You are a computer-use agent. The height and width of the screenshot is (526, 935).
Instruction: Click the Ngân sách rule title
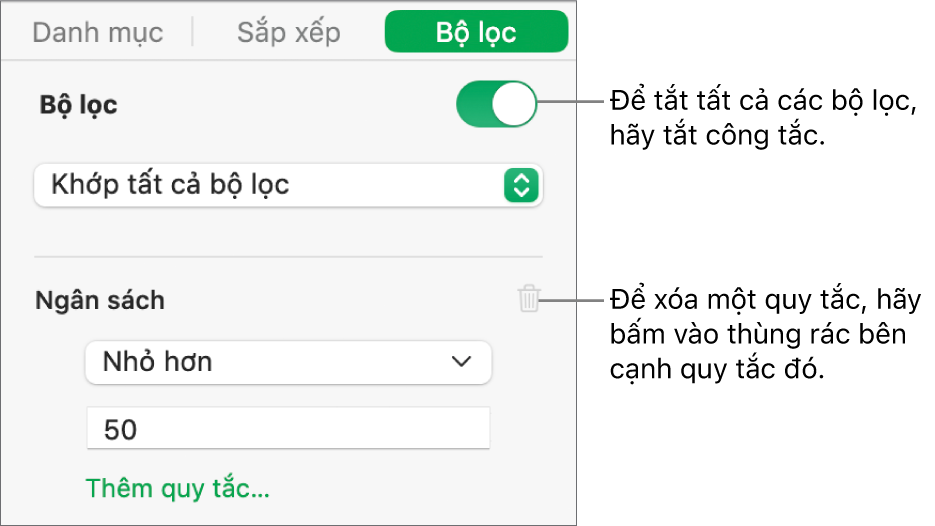pyautogui.click(x=100, y=299)
